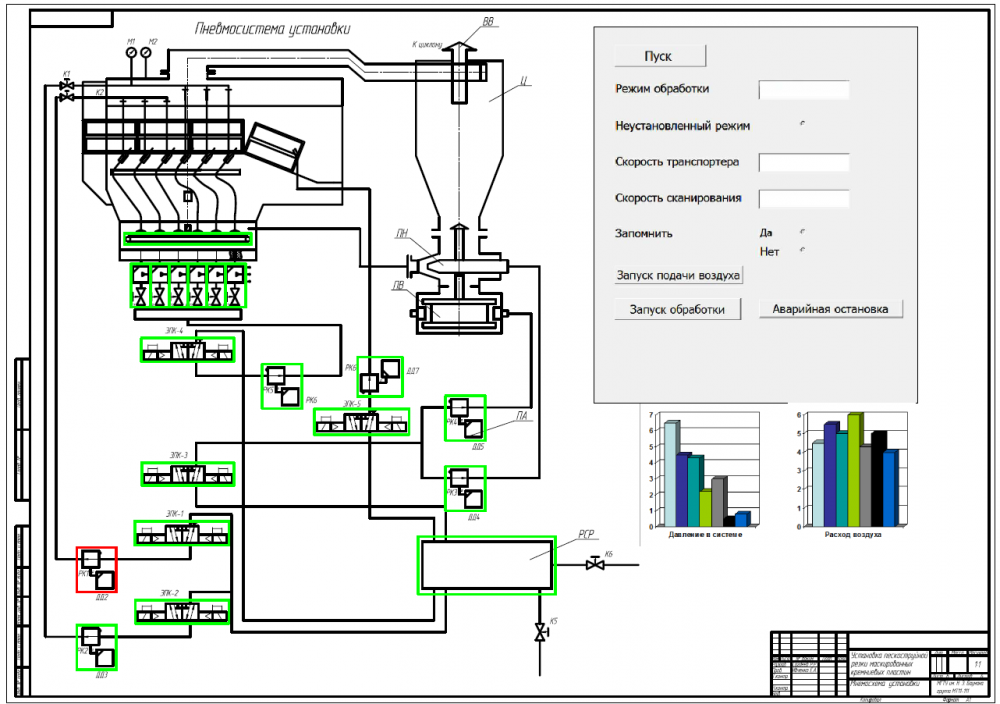Select the ЭПК-4 electropneumatic valve symbol
1000x704 pixels.
[x=187, y=350]
